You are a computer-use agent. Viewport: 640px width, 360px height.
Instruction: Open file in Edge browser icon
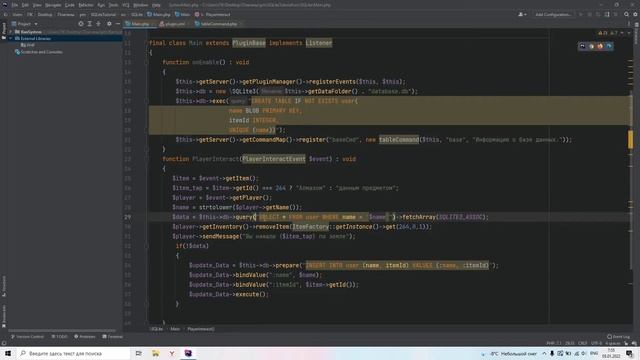(609, 46)
